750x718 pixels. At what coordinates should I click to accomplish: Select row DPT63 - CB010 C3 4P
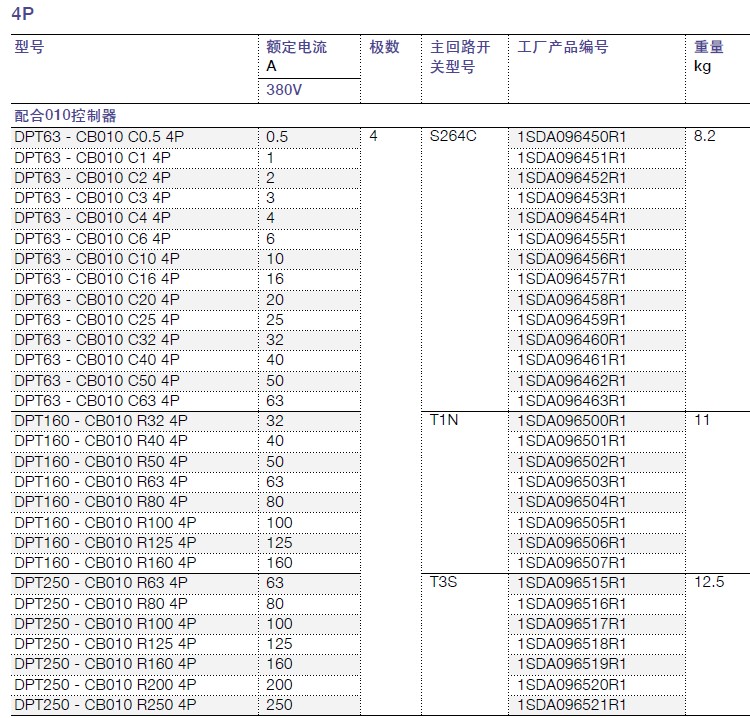380,198
